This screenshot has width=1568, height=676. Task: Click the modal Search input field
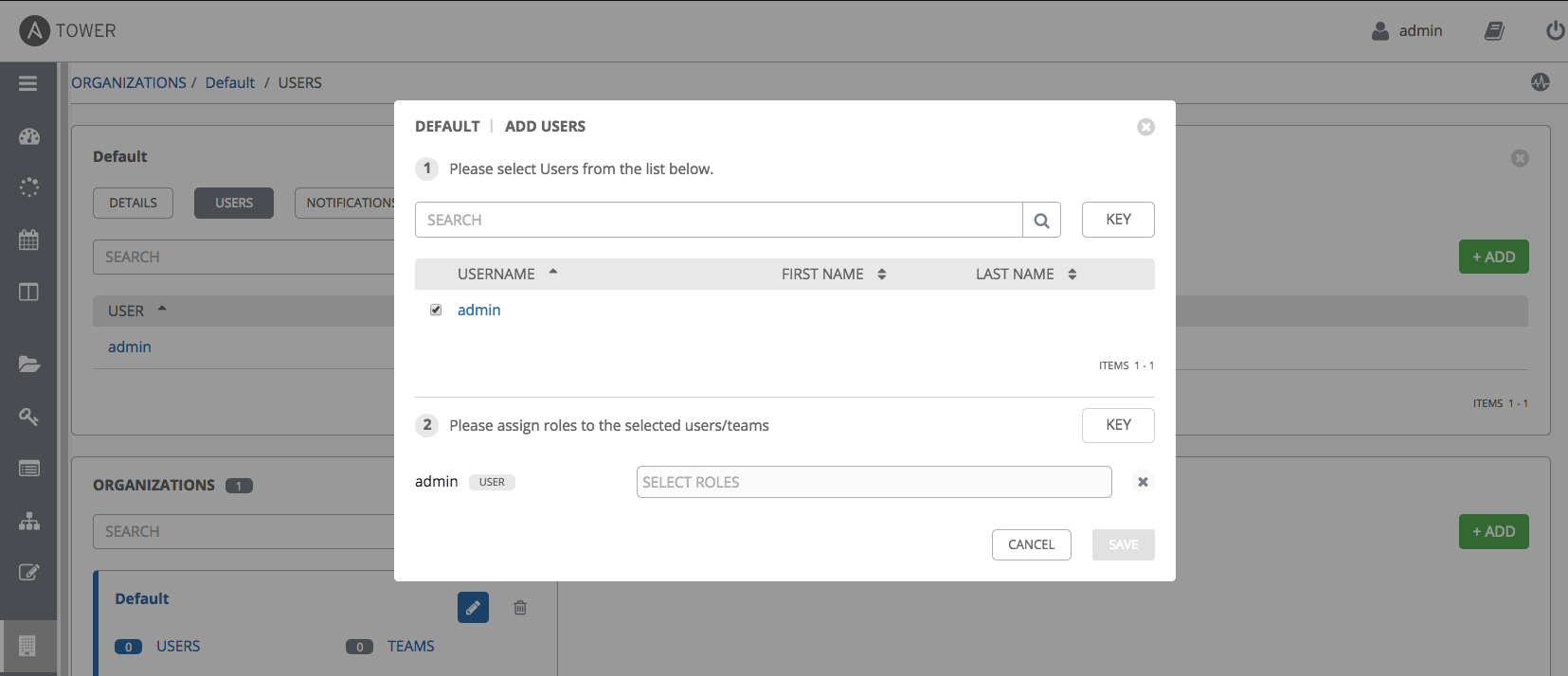718,220
